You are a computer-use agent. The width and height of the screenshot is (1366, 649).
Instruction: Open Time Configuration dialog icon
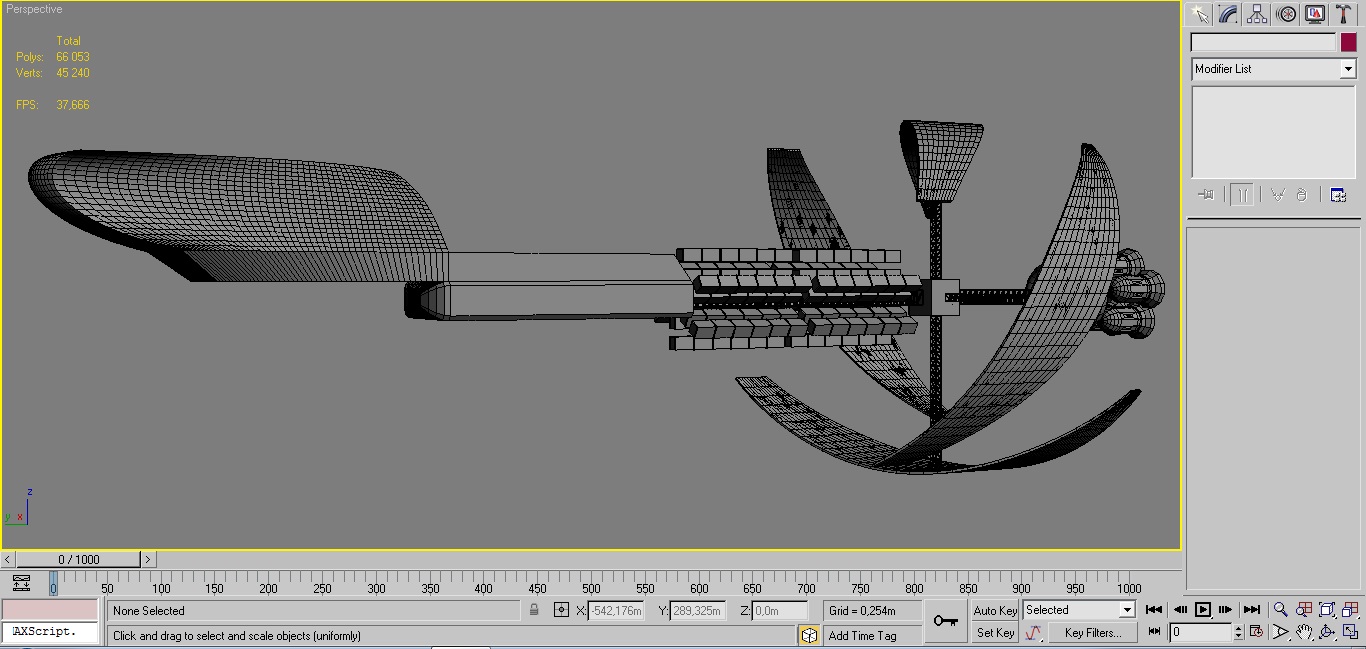click(x=1257, y=632)
